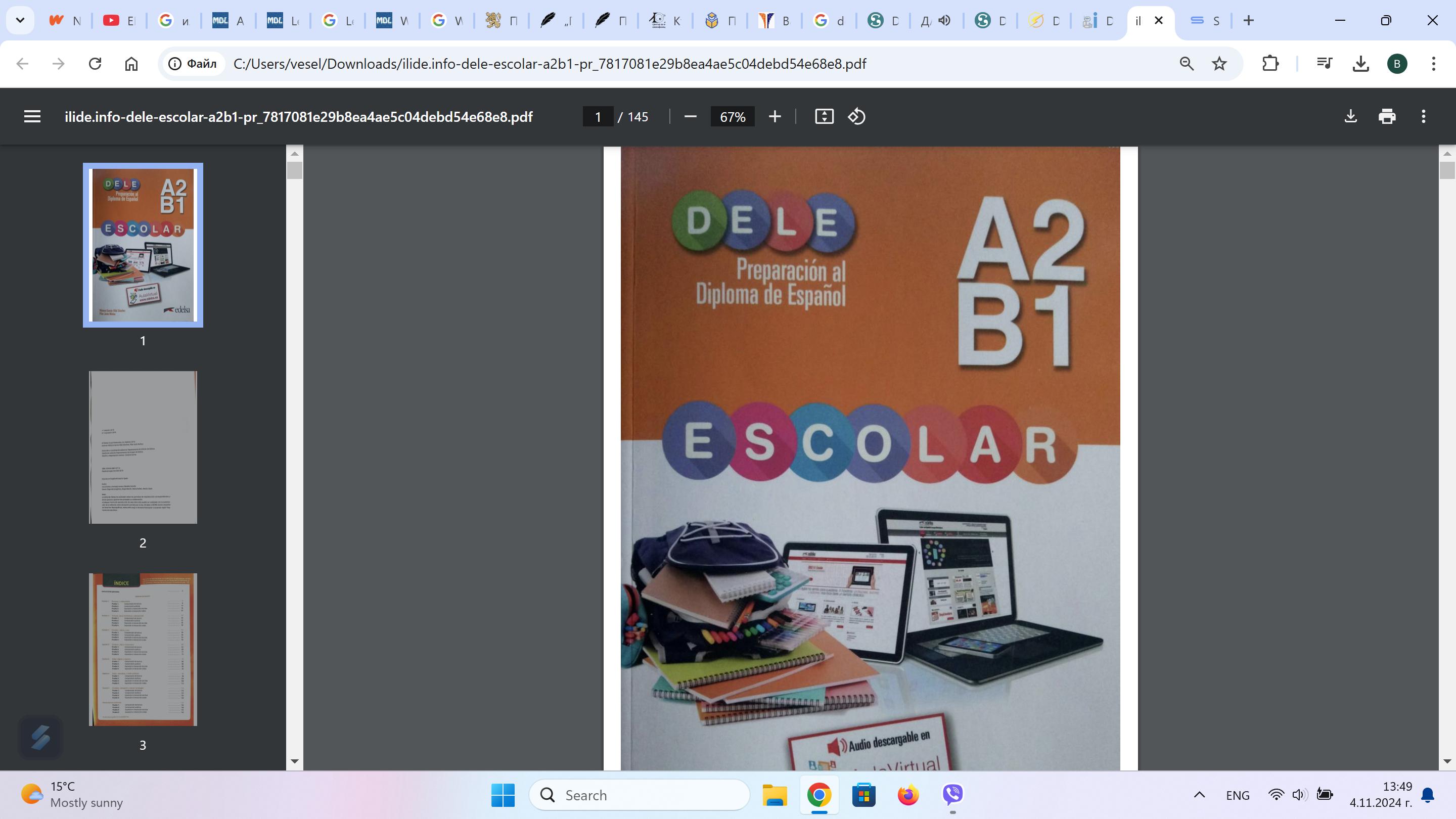The width and height of the screenshot is (1456, 819).
Task: Open a new browser tab
Action: [x=1249, y=20]
